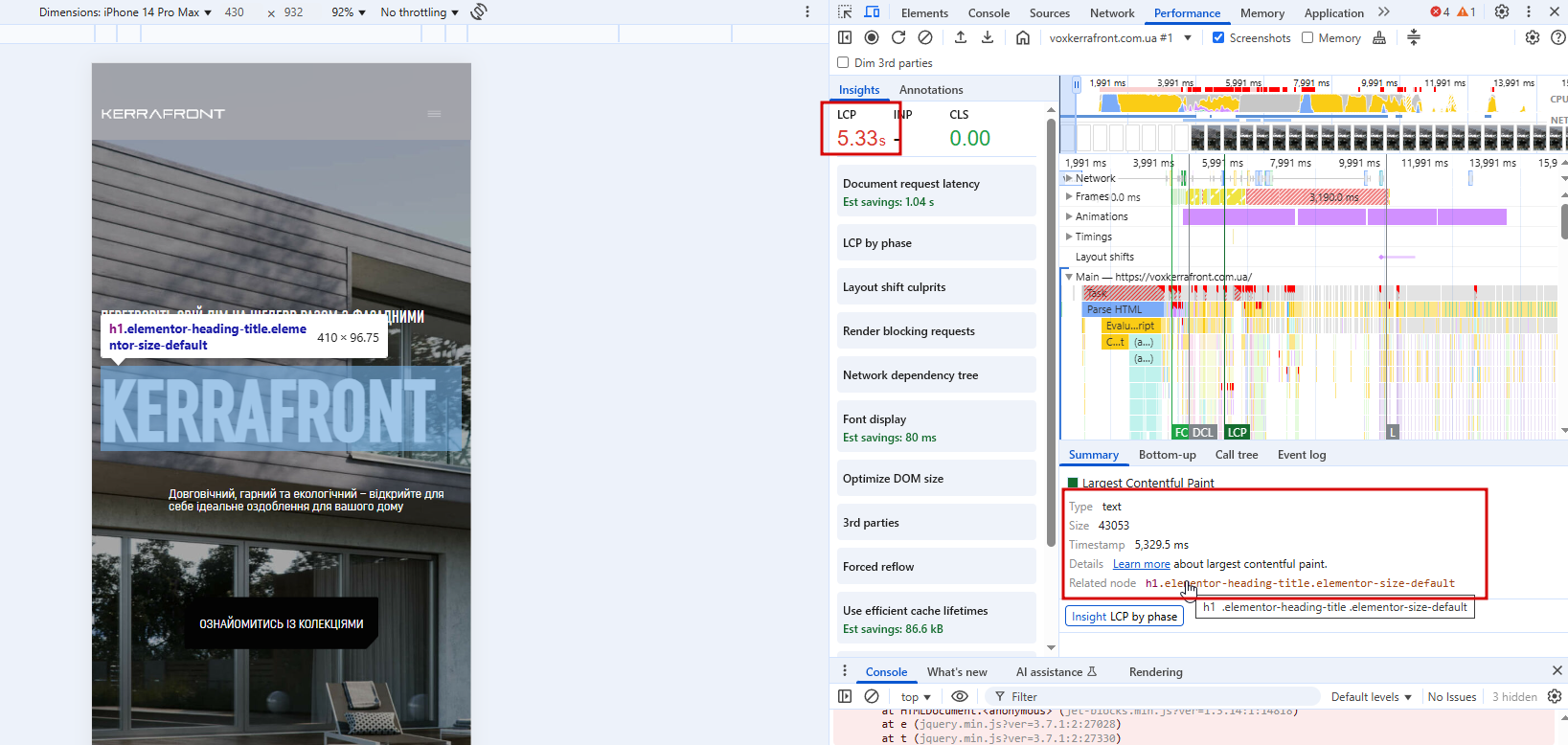1568x745 pixels.
Task: Open the No throttling dropdown
Action: pyautogui.click(x=420, y=12)
